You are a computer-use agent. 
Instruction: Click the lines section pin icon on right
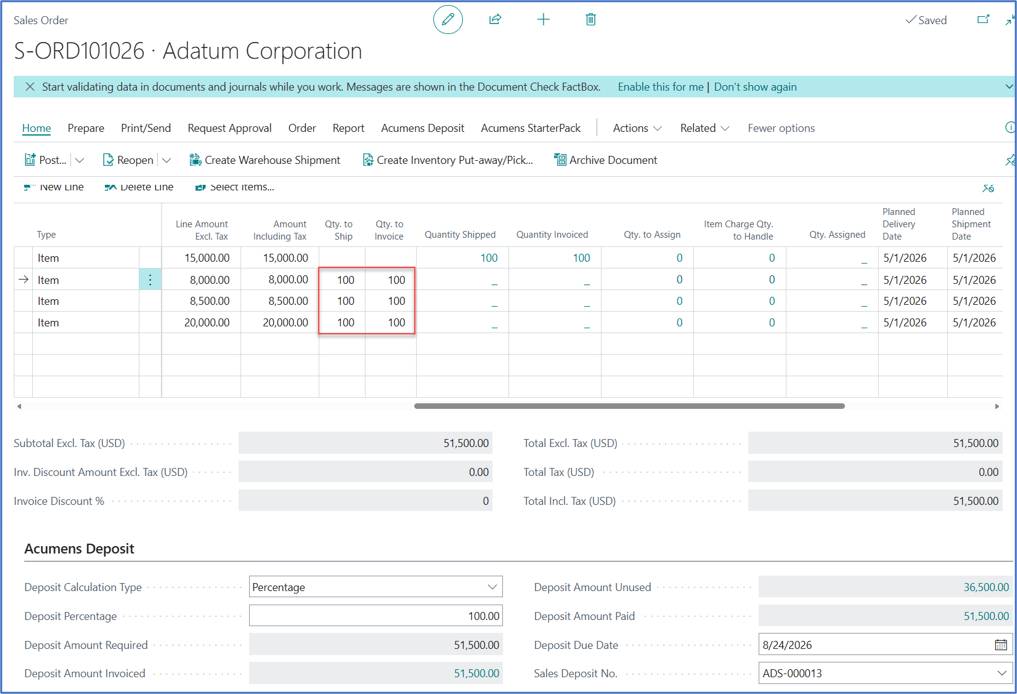pos(988,188)
